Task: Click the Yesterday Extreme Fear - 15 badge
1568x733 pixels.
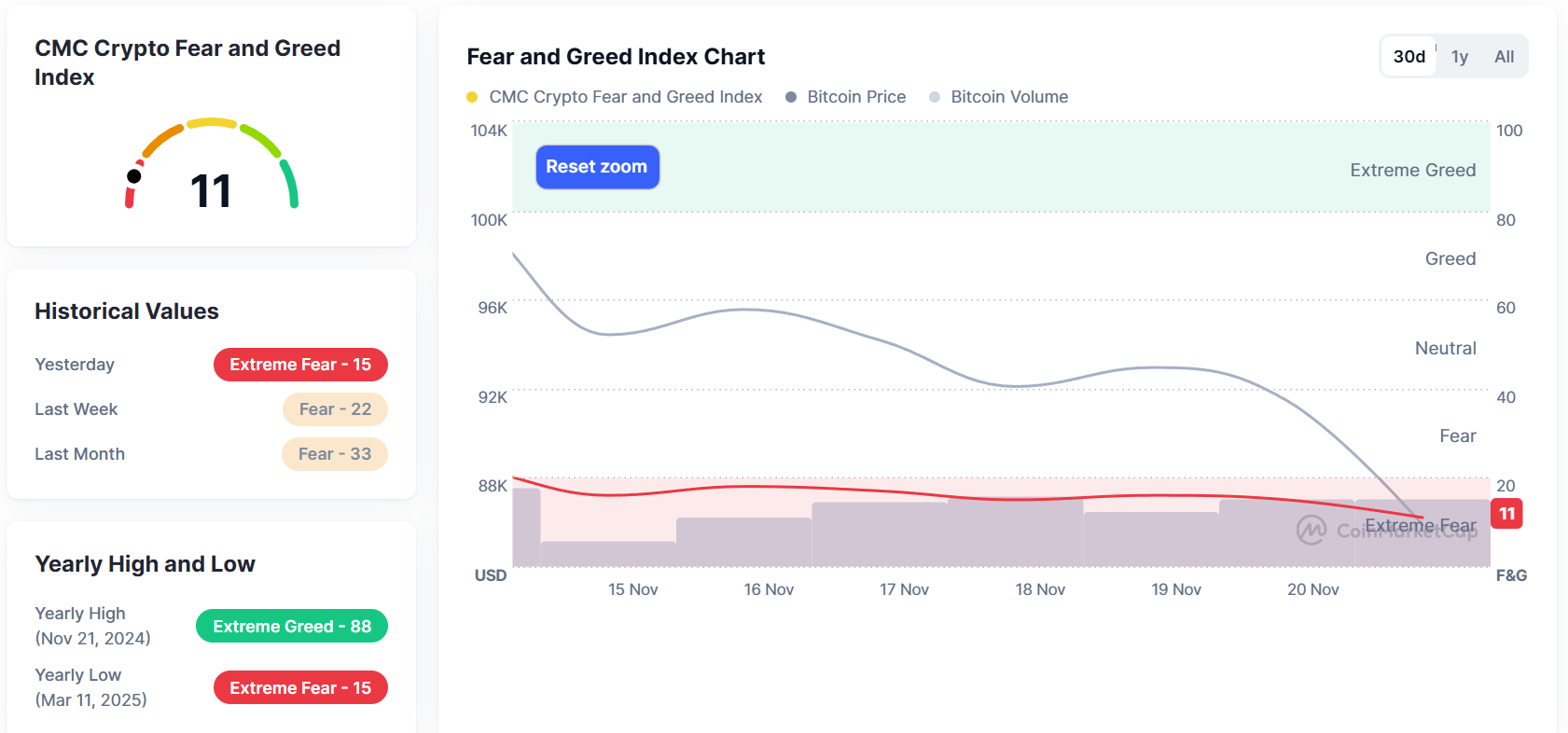Action: tap(300, 365)
